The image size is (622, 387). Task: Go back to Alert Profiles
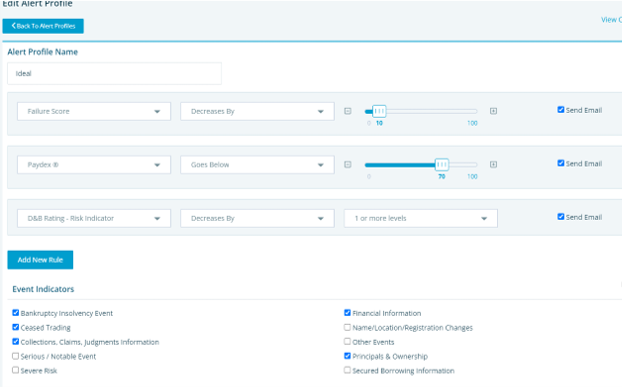pos(43,26)
